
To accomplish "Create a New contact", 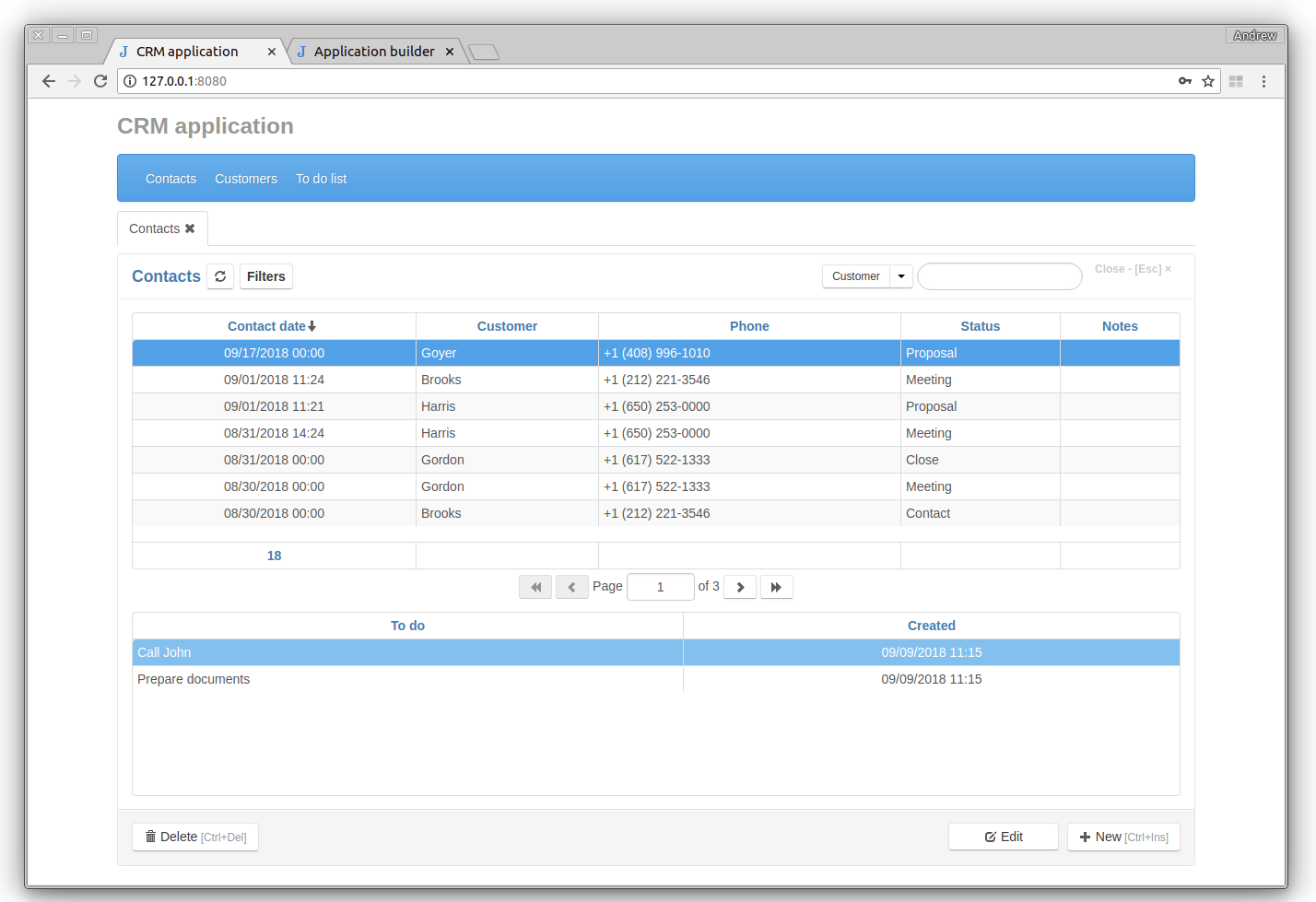I will point(1123,837).
